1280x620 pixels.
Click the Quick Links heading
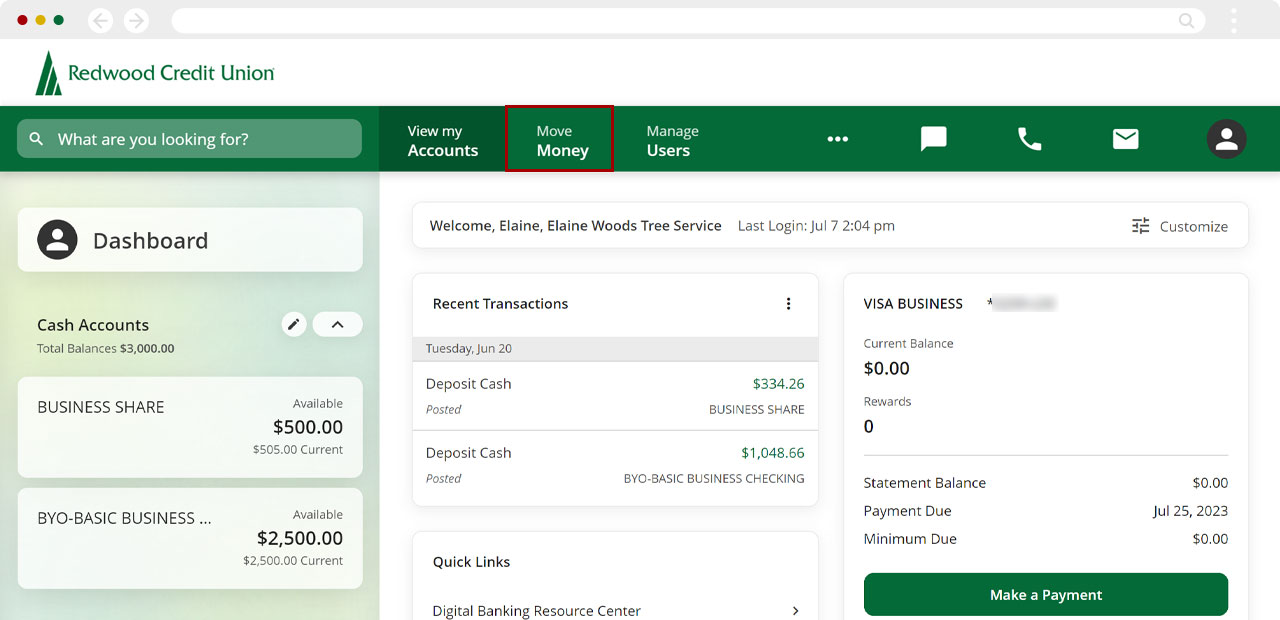click(x=471, y=562)
